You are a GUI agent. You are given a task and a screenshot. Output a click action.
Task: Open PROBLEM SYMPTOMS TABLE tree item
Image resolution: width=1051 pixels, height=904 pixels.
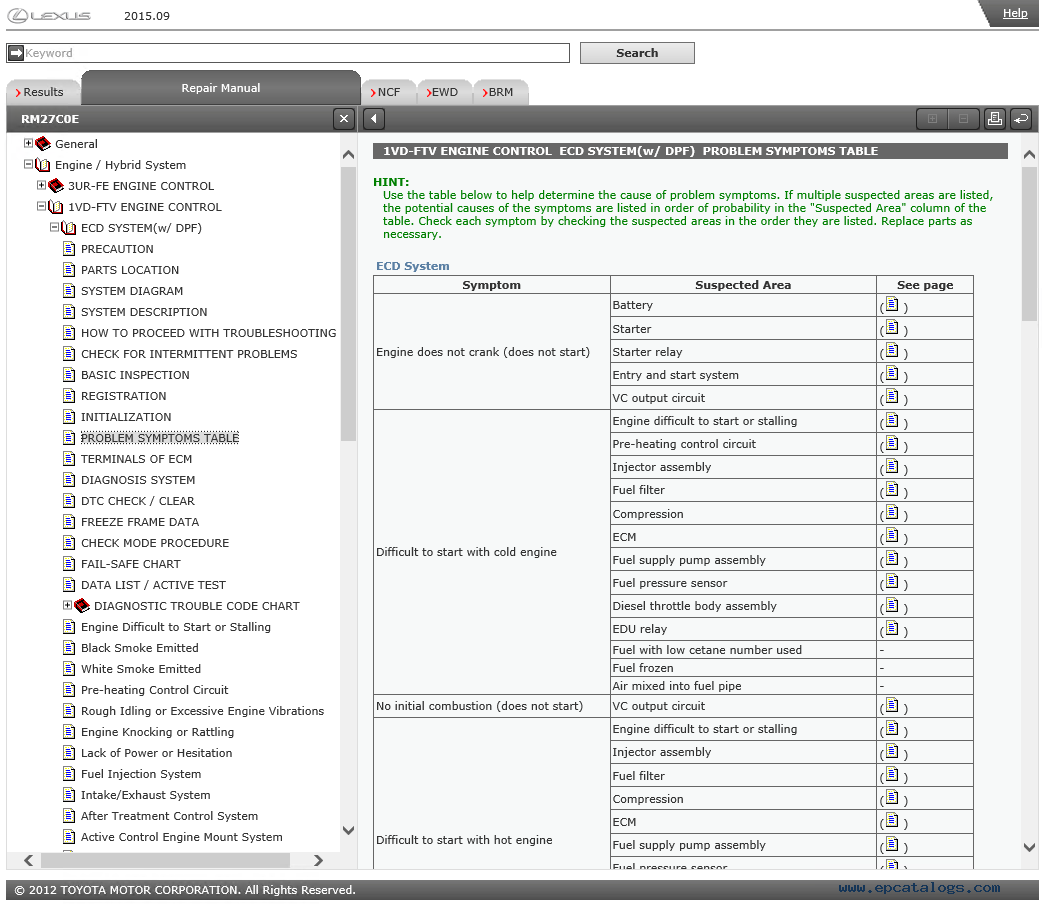tap(160, 438)
